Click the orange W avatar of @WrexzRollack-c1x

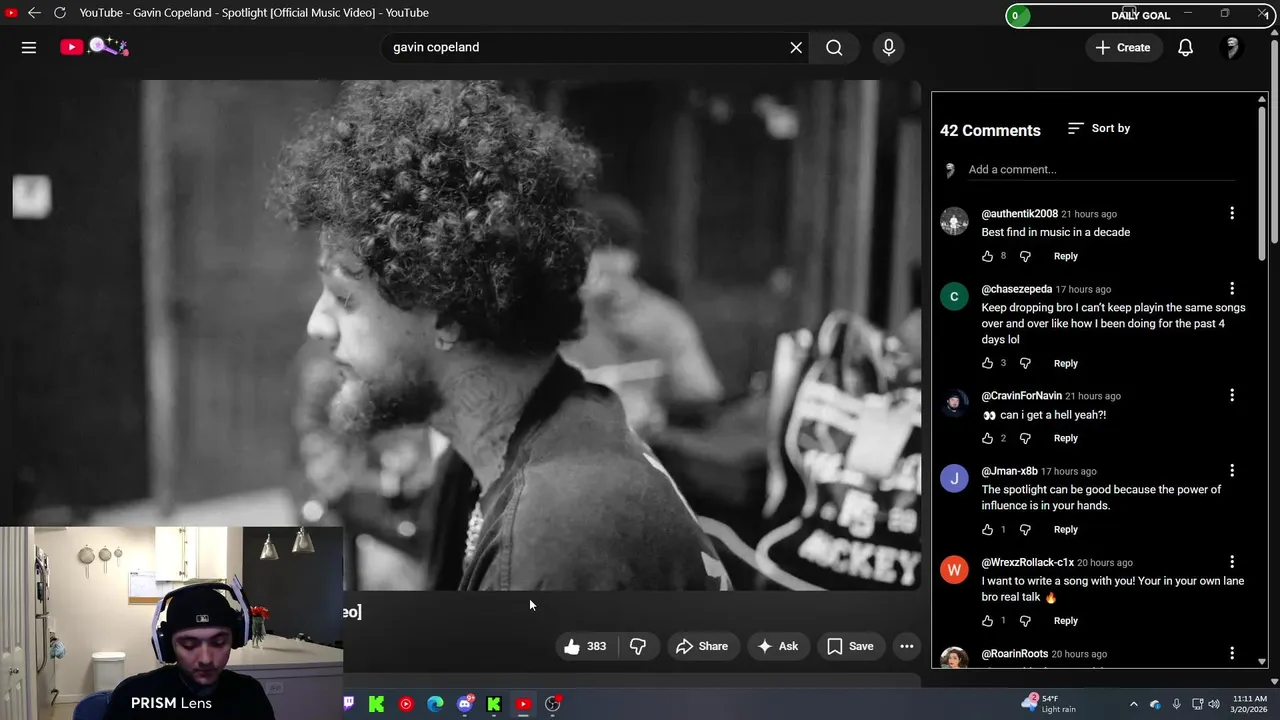(954, 570)
